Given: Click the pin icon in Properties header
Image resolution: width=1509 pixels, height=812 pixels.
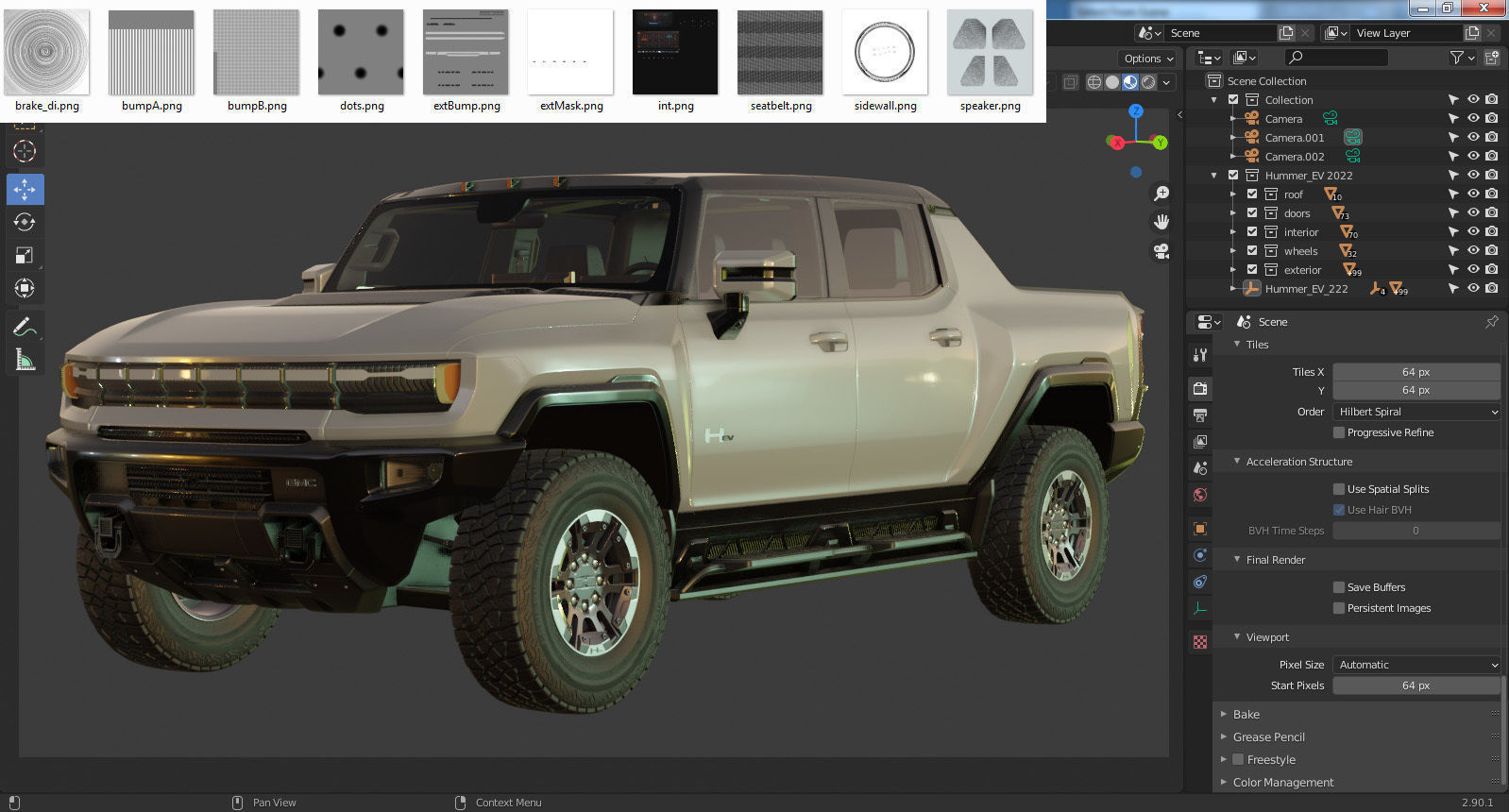Looking at the screenshot, I should tap(1491, 322).
